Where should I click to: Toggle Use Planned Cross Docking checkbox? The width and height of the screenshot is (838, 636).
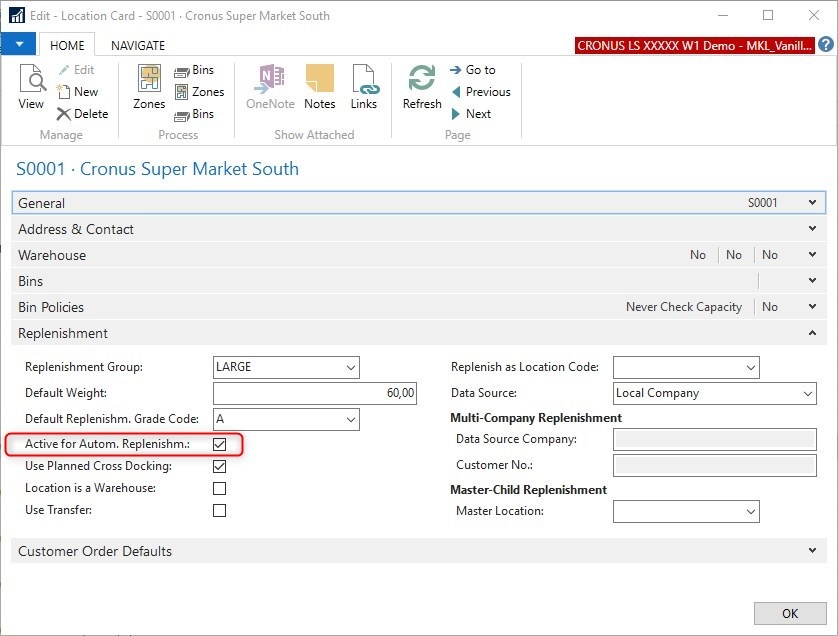(220, 466)
